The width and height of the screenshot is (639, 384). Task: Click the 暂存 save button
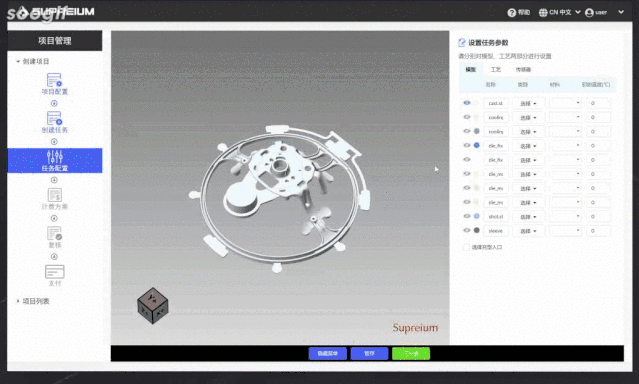369,353
